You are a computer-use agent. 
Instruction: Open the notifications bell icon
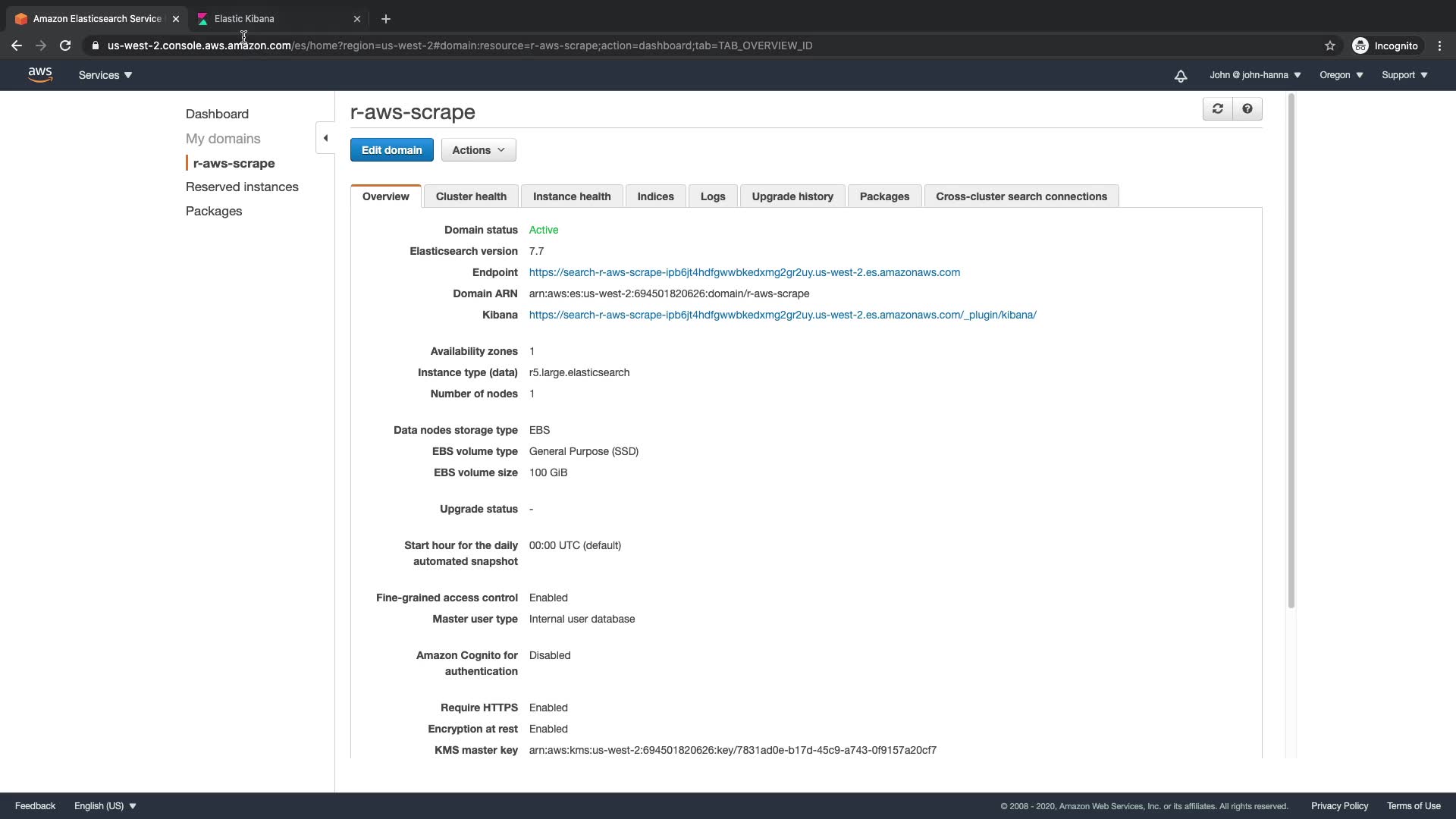1181,76
